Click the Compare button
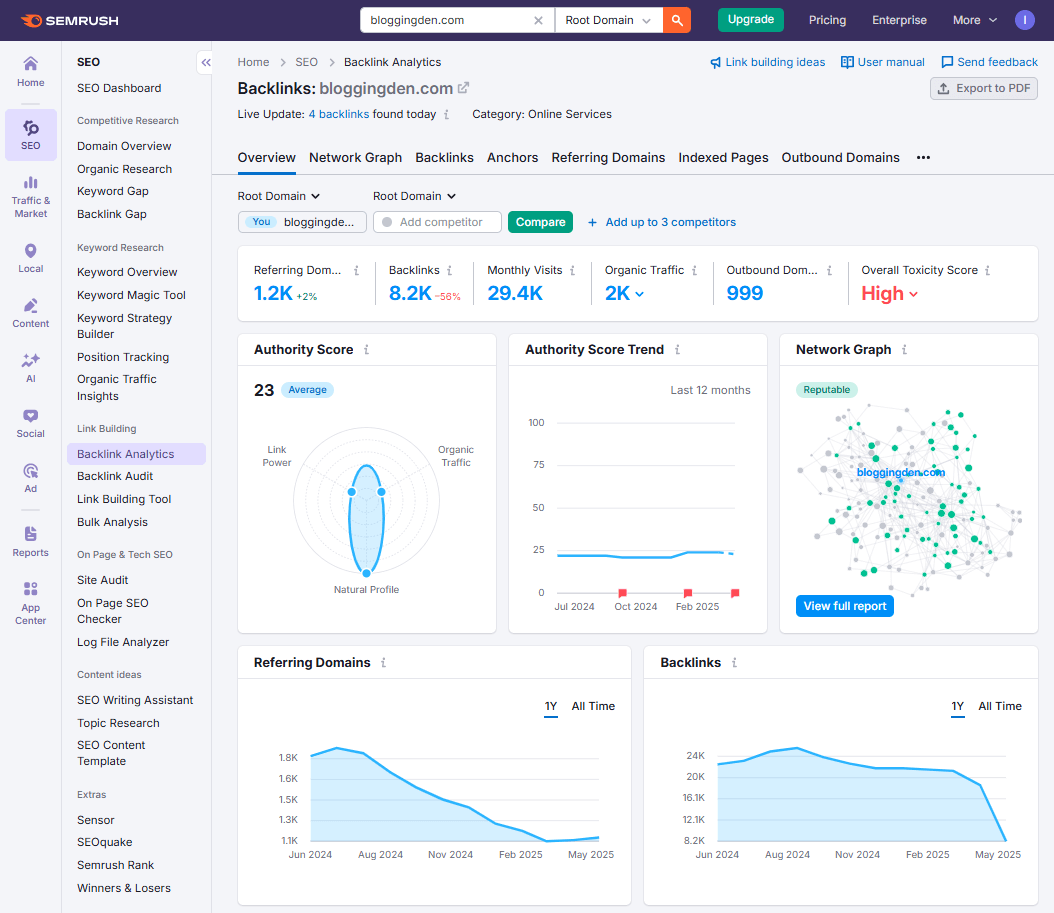 click(540, 222)
